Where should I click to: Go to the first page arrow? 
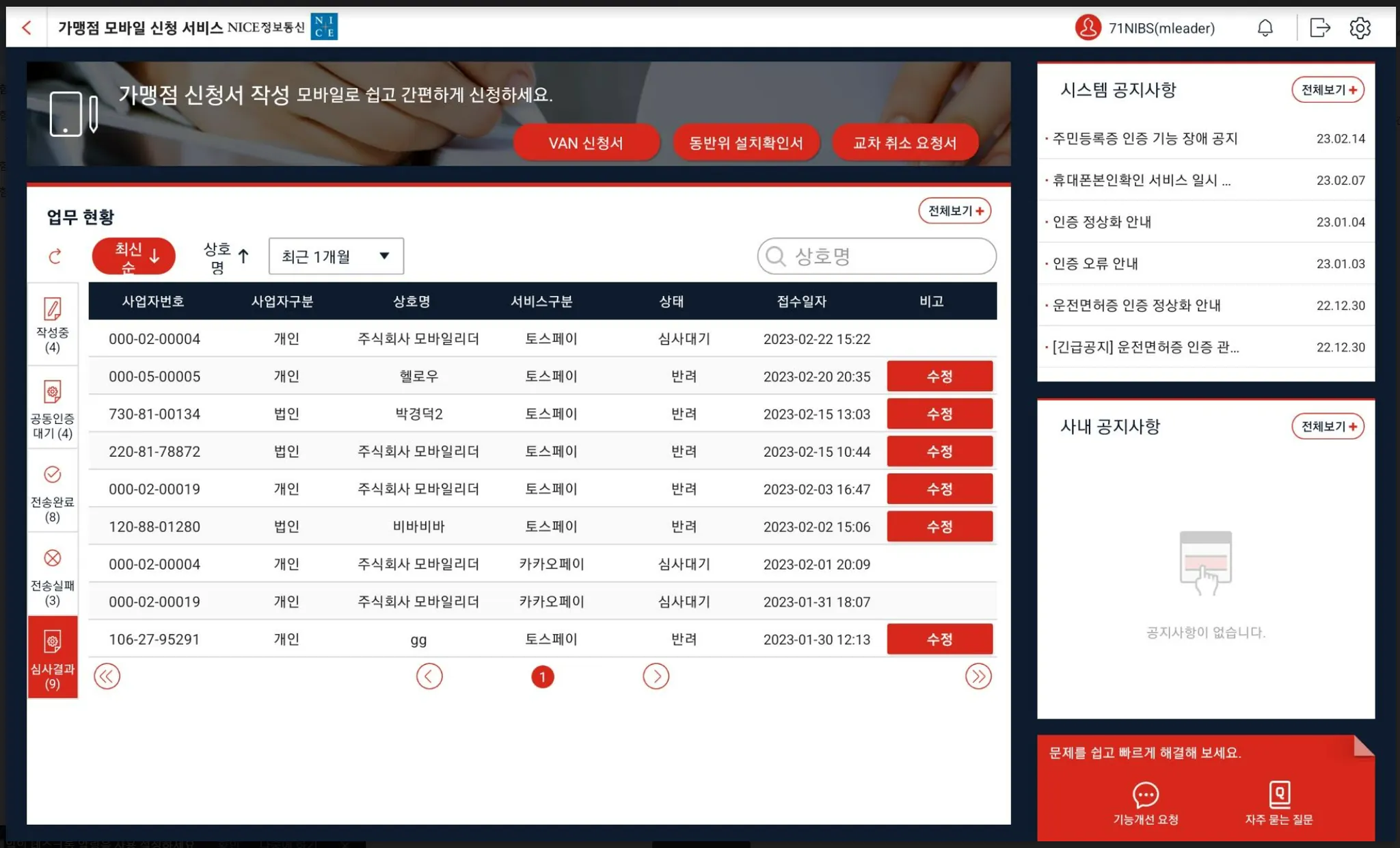click(x=107, y=676)
